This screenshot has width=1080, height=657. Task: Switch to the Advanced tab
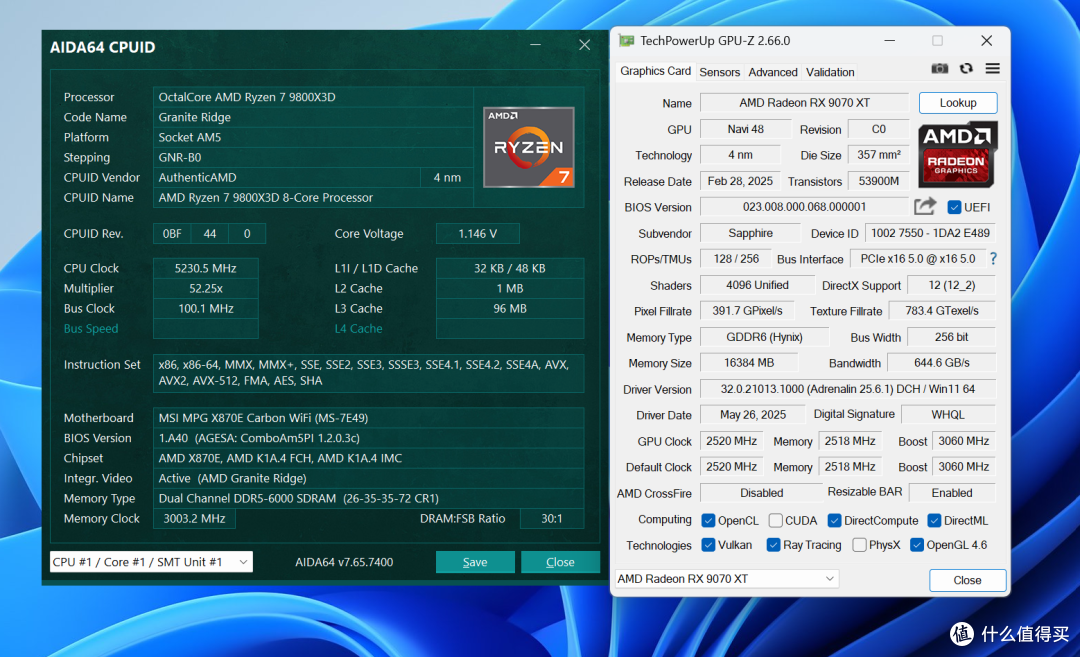click(x=773, y=72)
